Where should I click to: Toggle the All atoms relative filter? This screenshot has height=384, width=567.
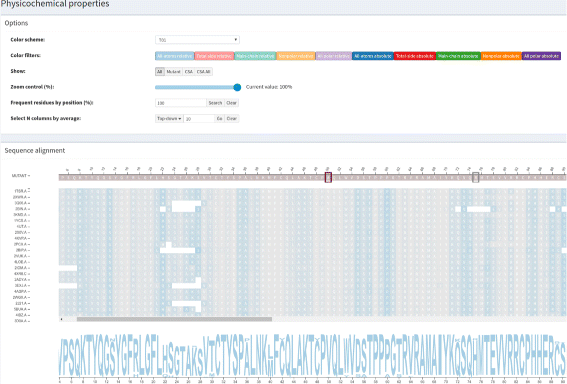point(175,56)
